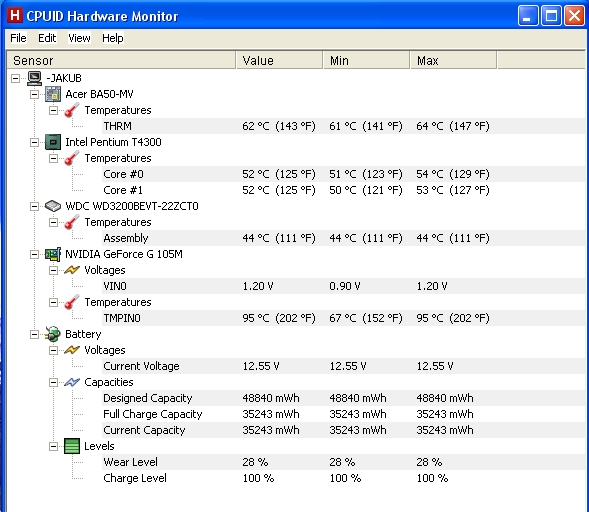This screenshot has height=512, width=589.
Task: Click the green Levels icon under Battery
Action: pyautogui.click(x=72, y=446)
